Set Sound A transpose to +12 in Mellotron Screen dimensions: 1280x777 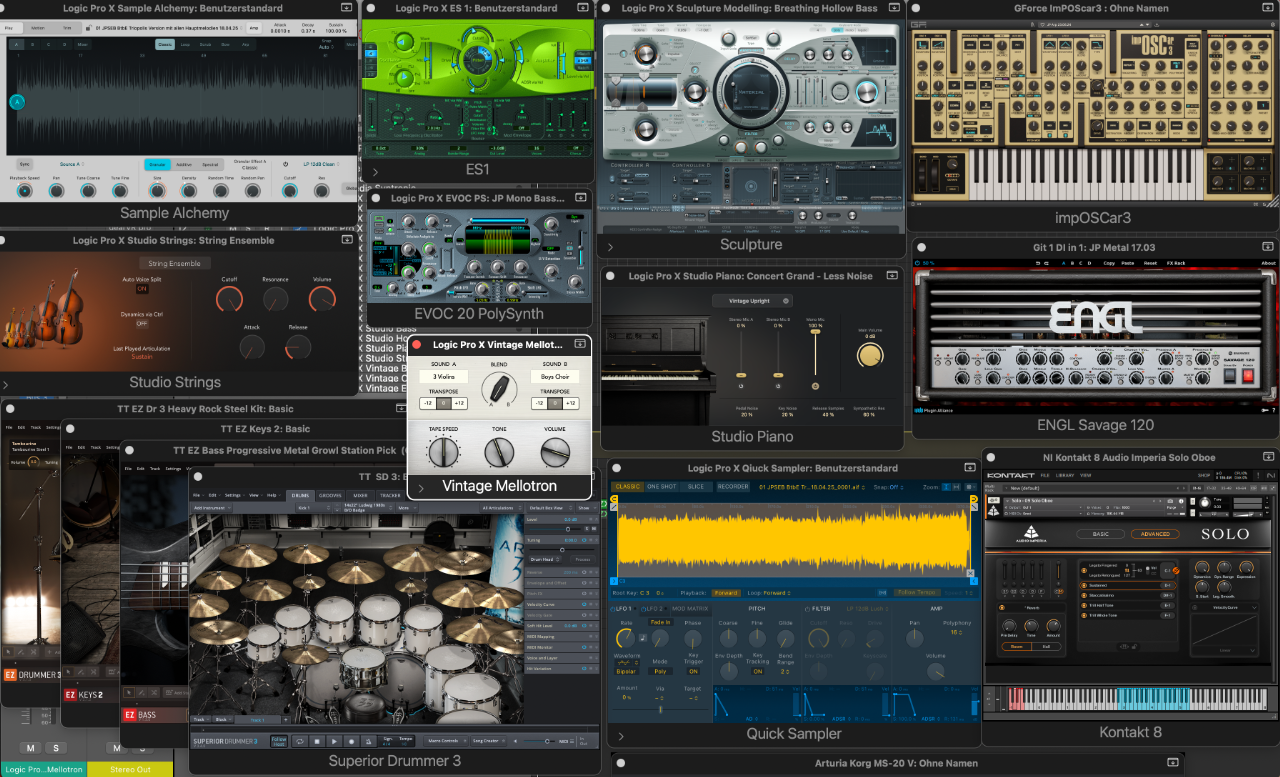coord(459,403)
